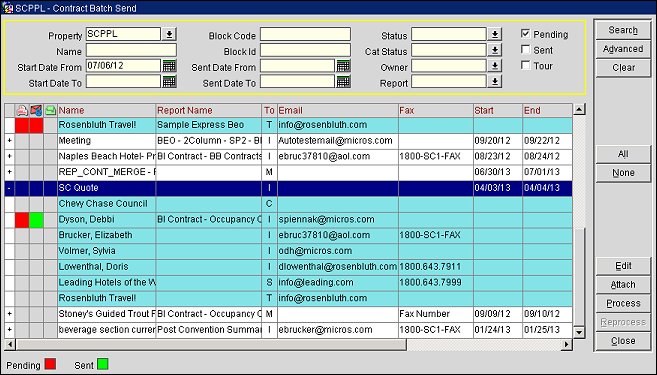657x375 pixels.
Task: Click email spiennak@micros.com
Action: point(326,220)
